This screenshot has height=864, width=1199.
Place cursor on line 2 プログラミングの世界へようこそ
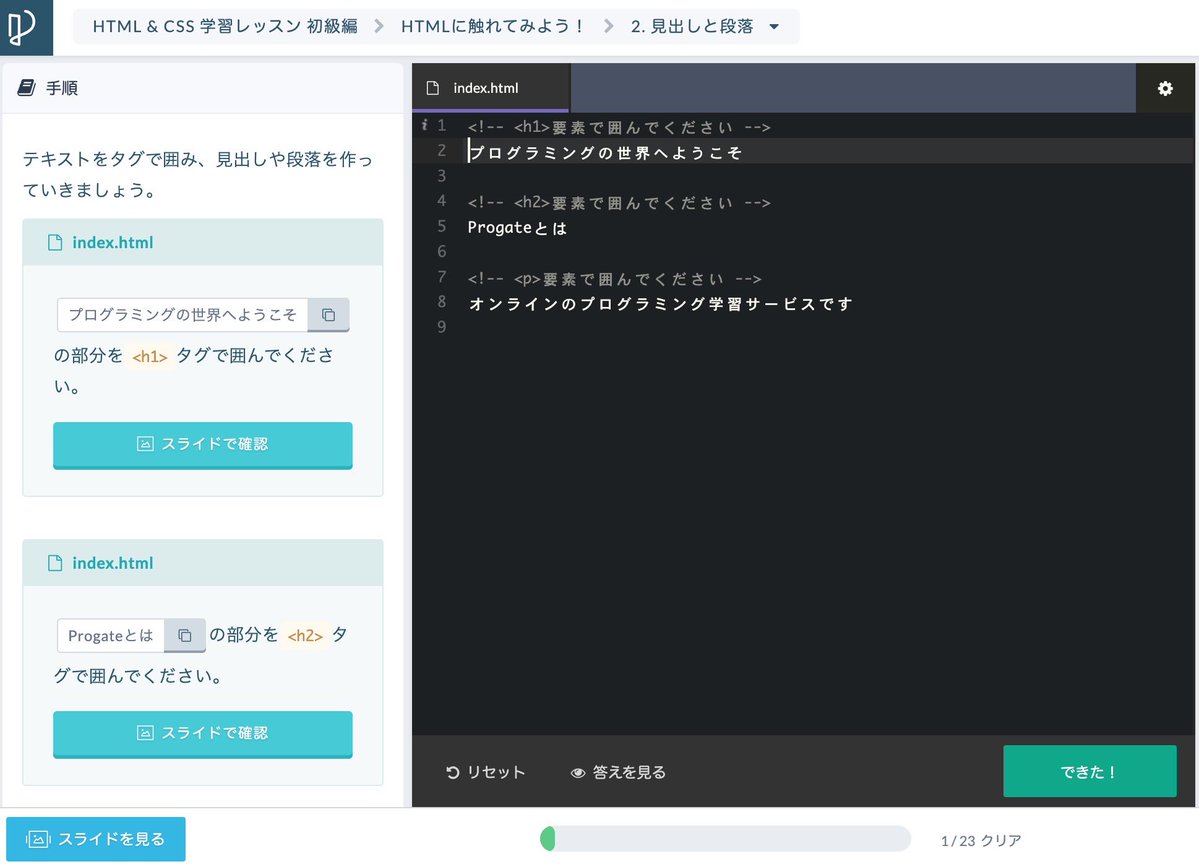(x=605, y=152)
